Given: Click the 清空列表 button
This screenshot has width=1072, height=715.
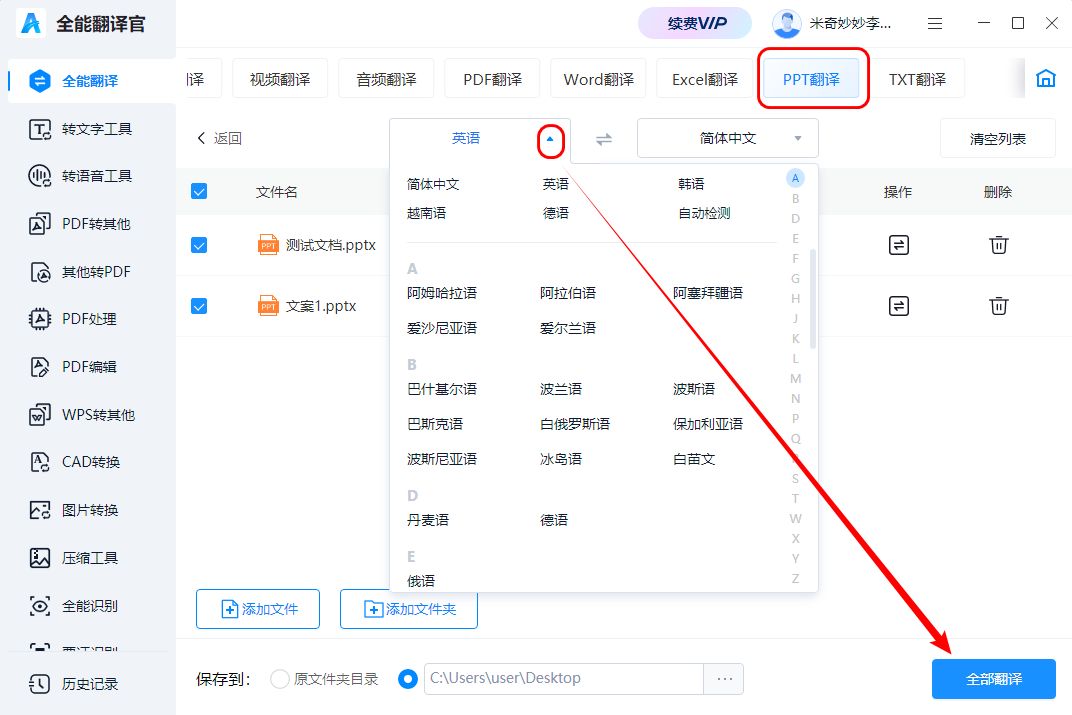Looking at the screenshot, I should coord(997,139).
